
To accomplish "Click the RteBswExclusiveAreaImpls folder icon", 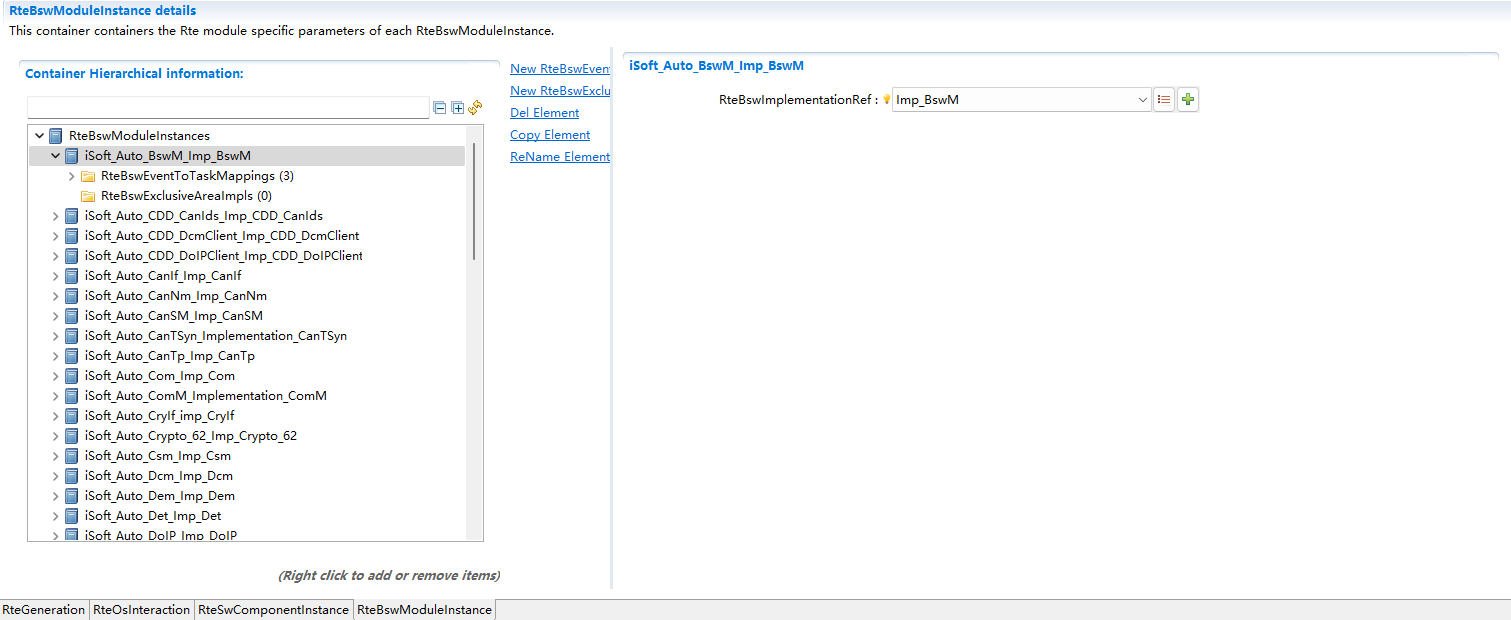I will pos(88,196).
